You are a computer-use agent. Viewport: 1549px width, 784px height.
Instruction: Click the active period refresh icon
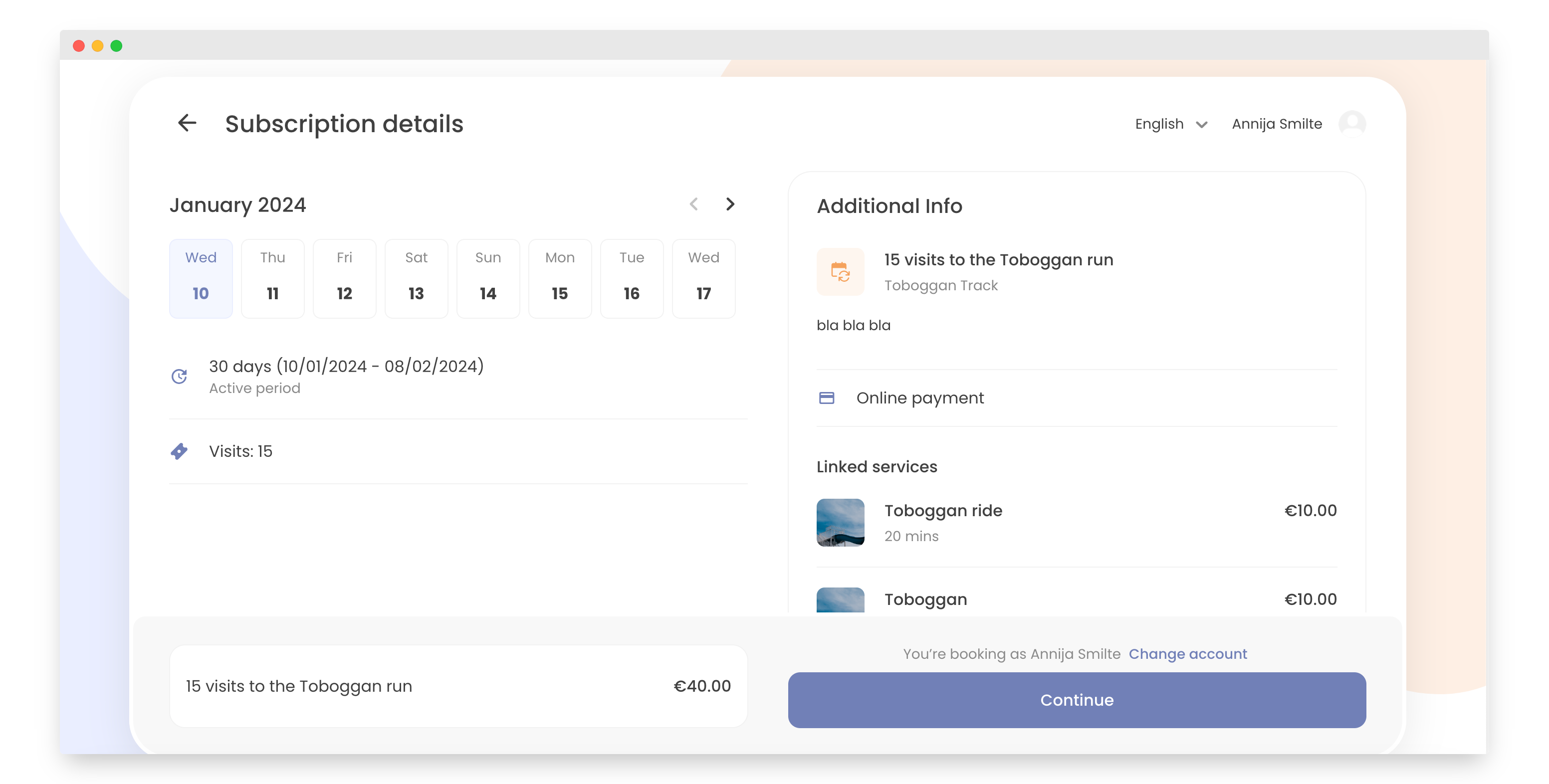pos(179,377)
